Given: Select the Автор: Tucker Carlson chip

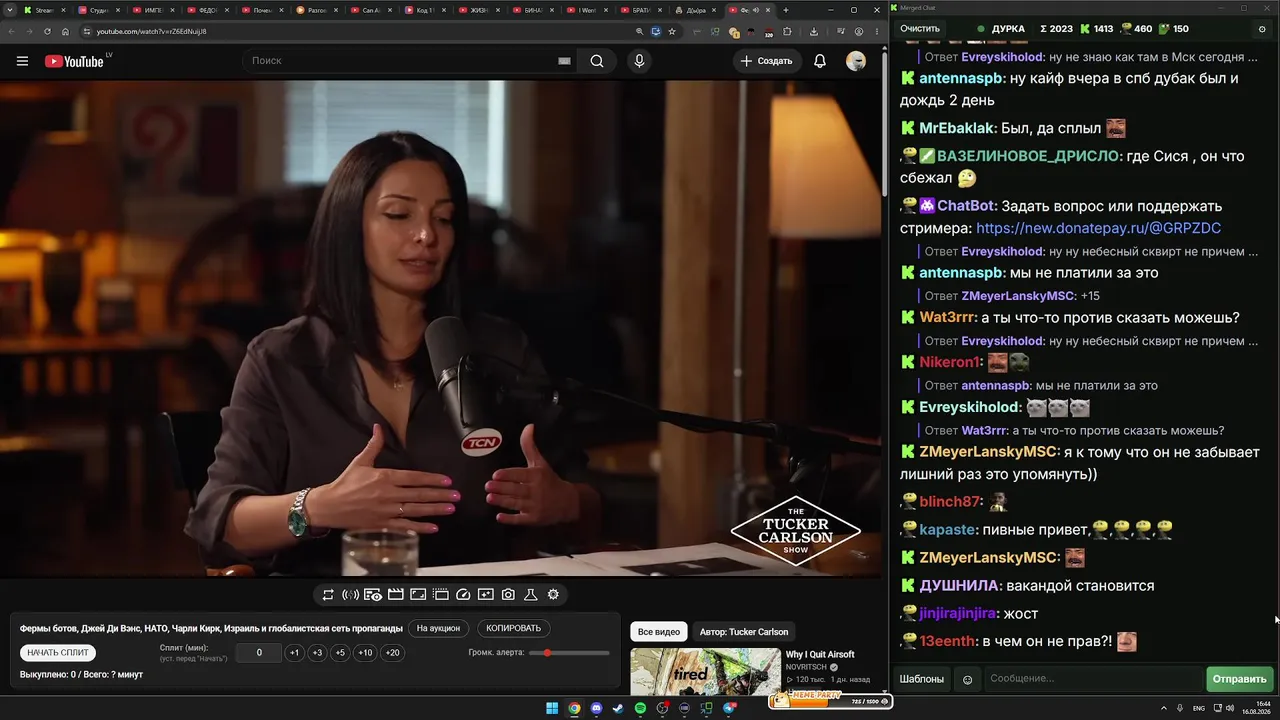Looking at the screenshot, I should [744, 632].
